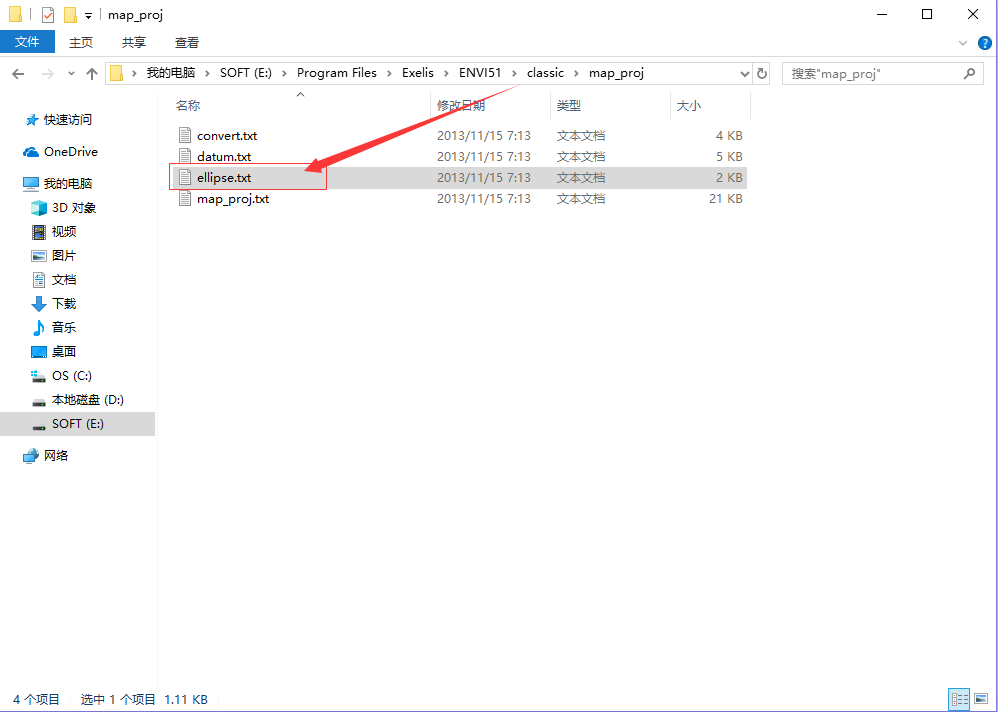Select classic in the address path
The height and width of the screenshot is (712, 998).
click(x=545, y=73)
